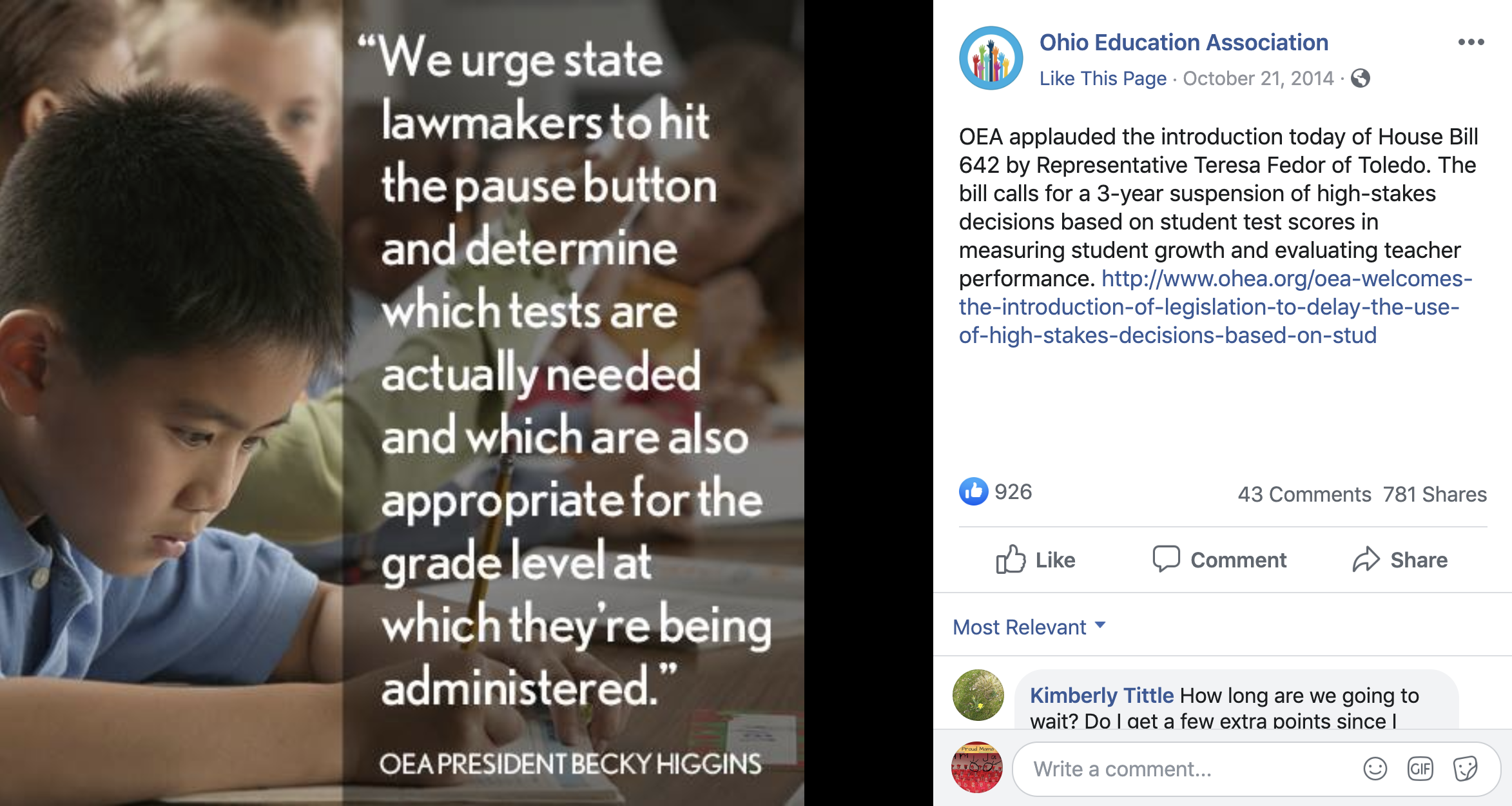Expand the Most Relevant comment sort dropdown

point(1029,627)
